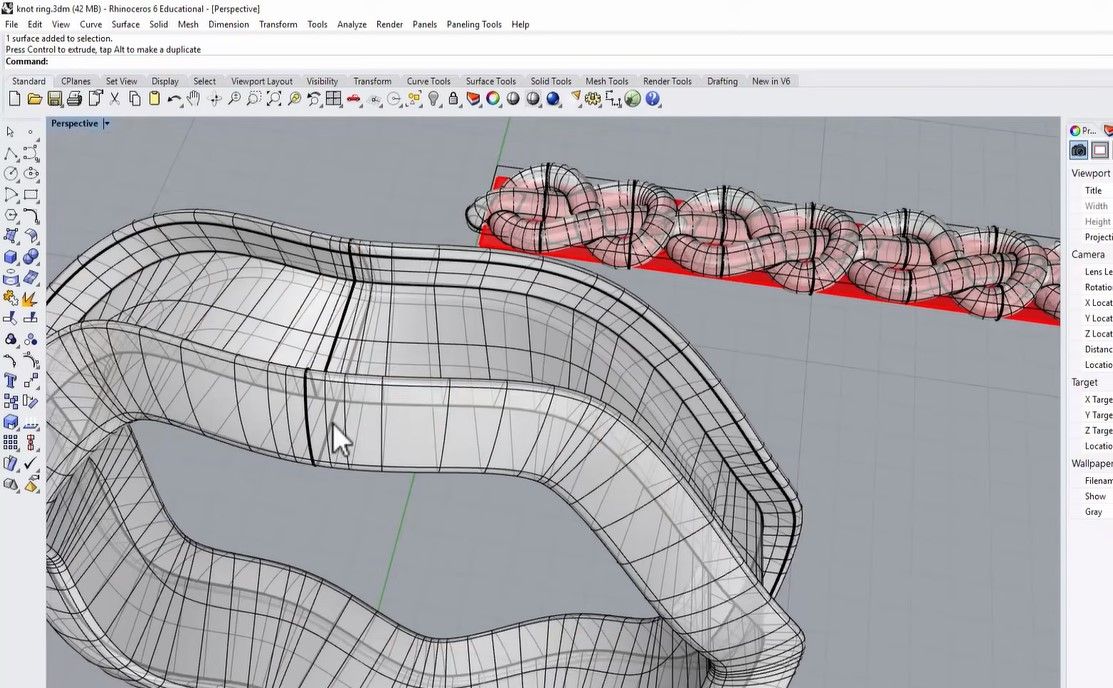
Task: Open the Paneling Tools menu
Action: (474, 24)
